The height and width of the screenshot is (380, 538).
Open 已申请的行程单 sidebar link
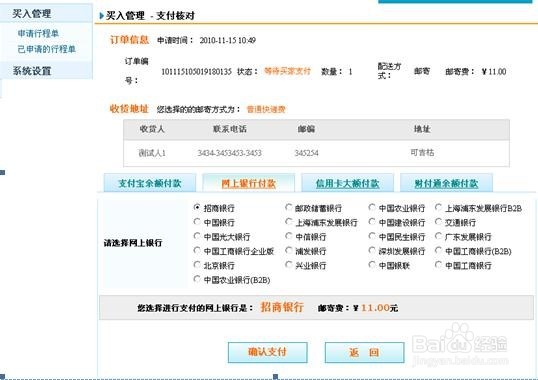click(x=47, y=49)
